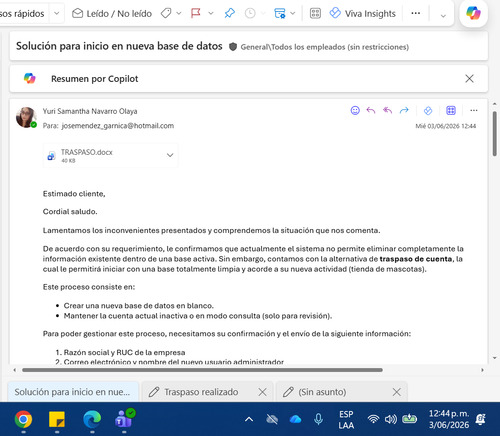This screenshot has height=436, width=500.
Task: Expand the tag dropdown arrow
Action: (179, 14)
